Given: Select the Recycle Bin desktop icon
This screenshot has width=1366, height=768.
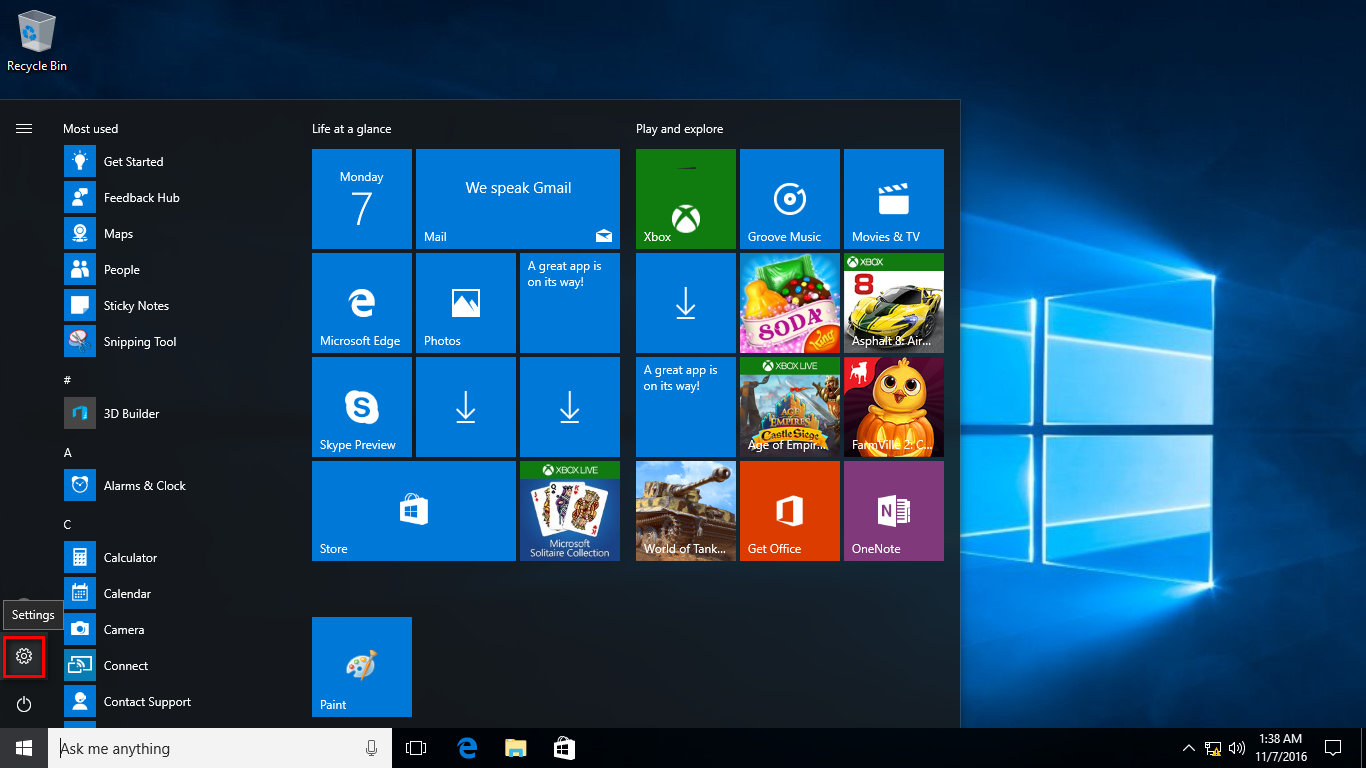Looking at the screenshot, I should pos(37,41).
